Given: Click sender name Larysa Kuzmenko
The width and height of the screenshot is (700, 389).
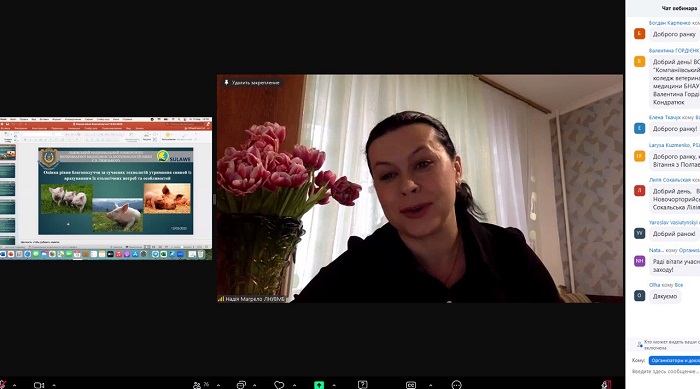Looking at the screenshot, I should pyautogui.click(x=674, y=145).
